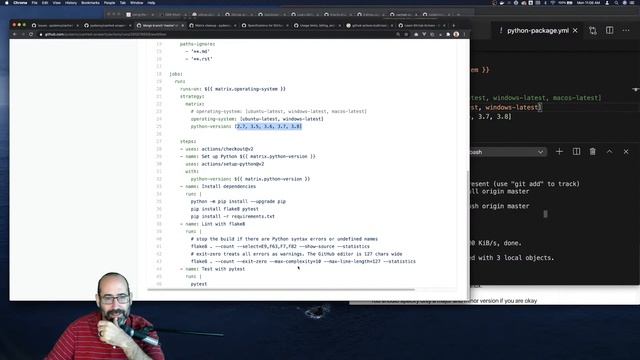
Task: Click 'actions/checkout@v2' in the workflow
Action: tap(227, 149)
